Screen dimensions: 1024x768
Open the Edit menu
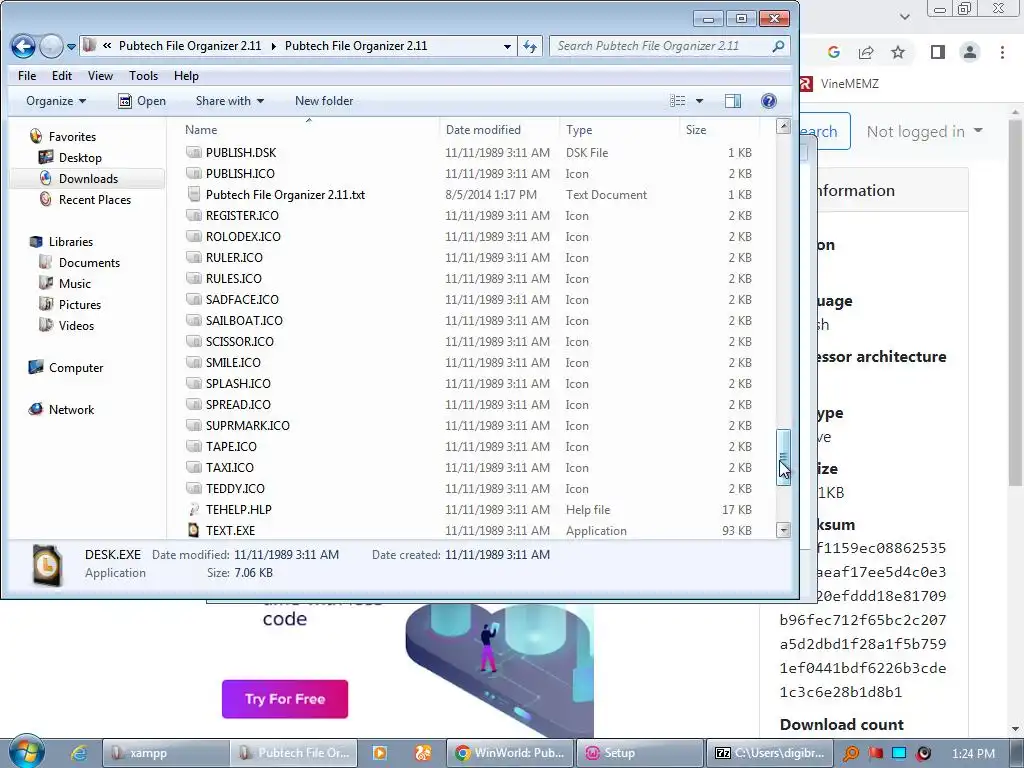pos(62,76)
